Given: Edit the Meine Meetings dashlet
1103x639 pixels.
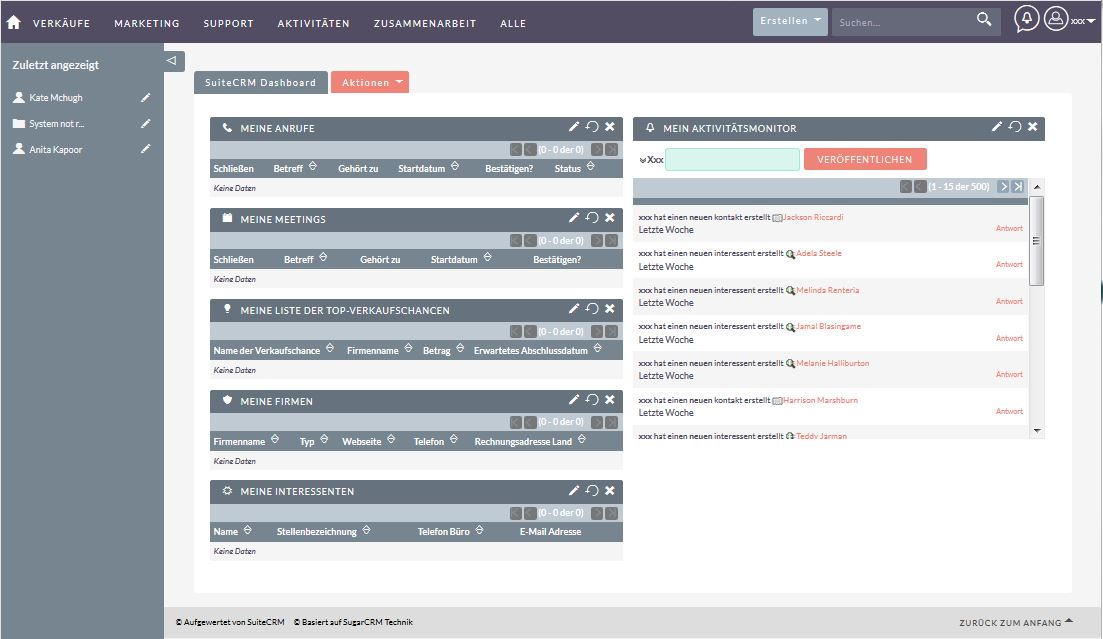Looking at the screenshot, I should (574, 217).
